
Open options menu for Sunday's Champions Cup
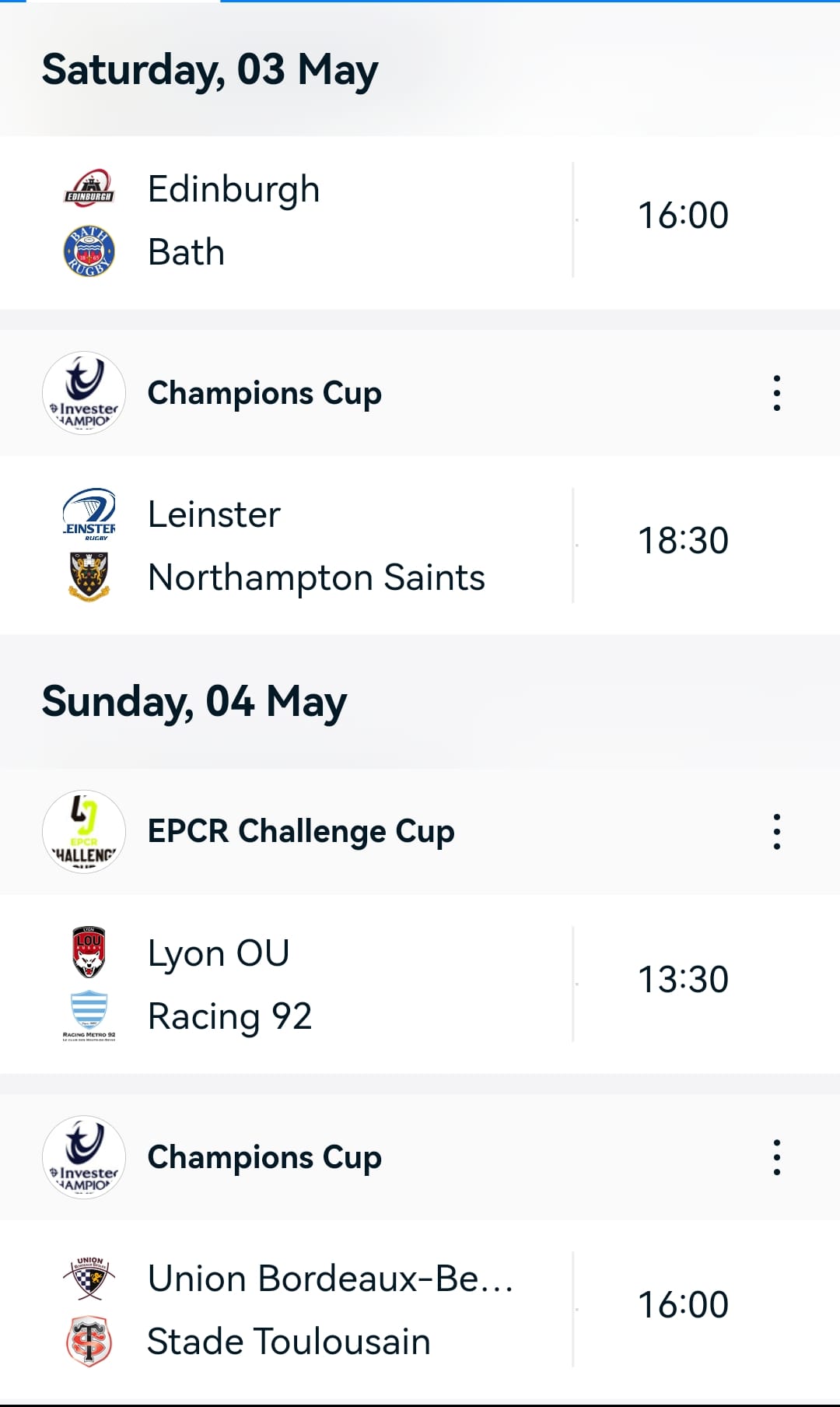pyautogui.click(x=776, y=1157)
